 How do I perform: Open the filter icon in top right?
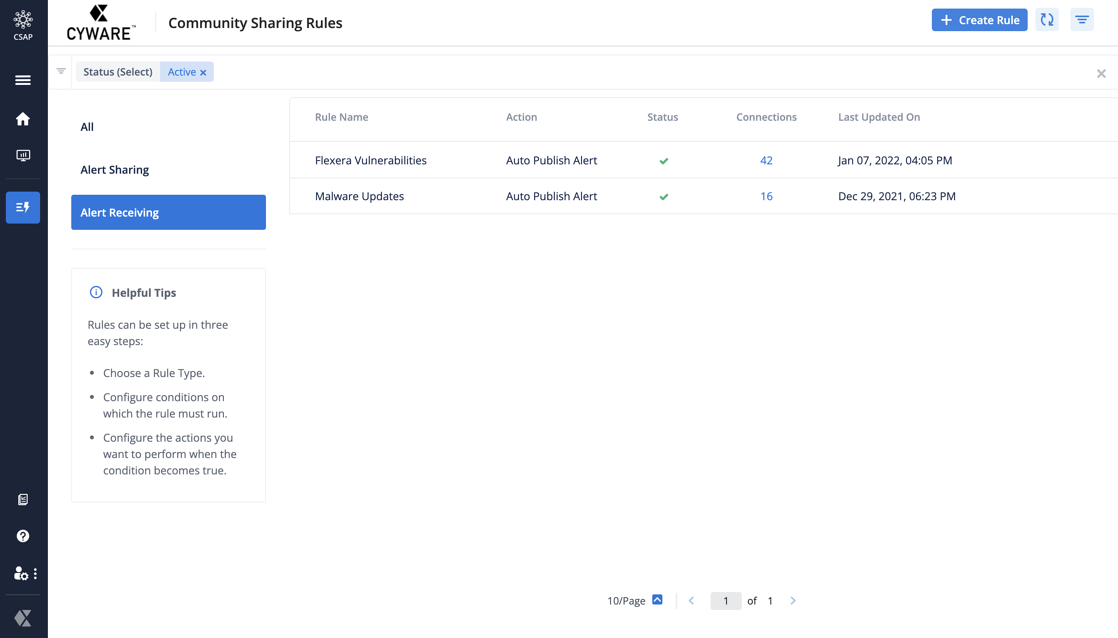tap(1082, 20)
